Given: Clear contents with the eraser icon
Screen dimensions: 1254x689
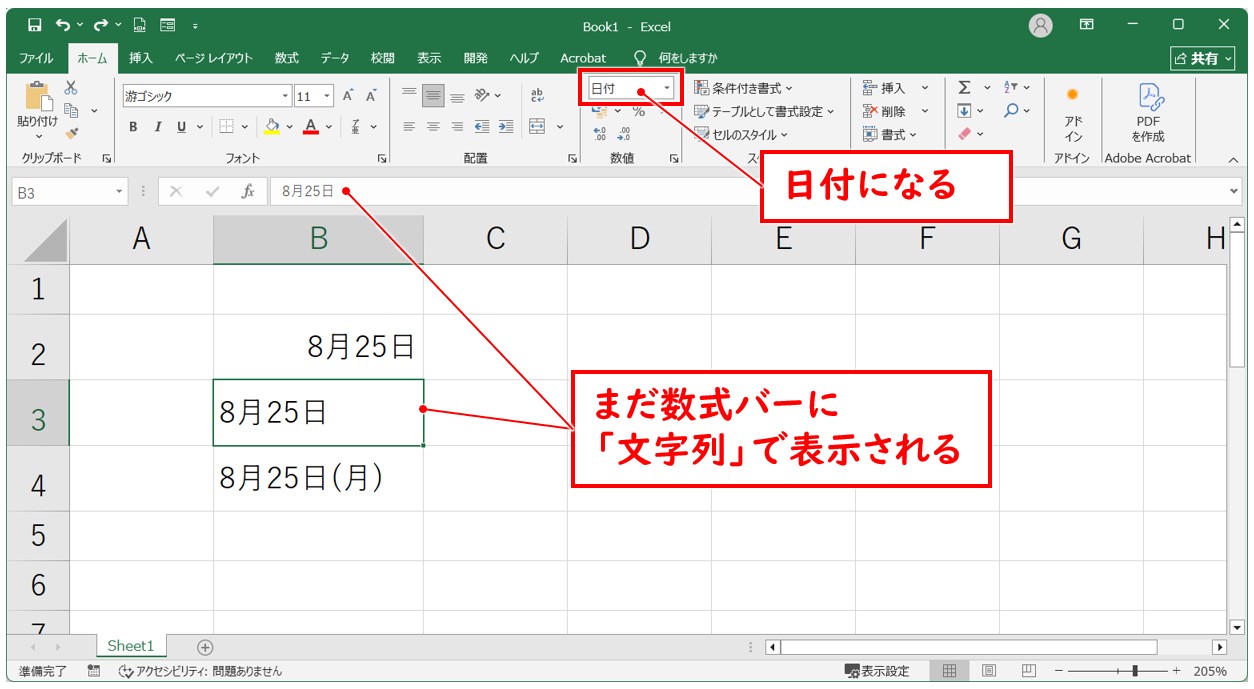Looking at the screenshot, I should point(964,133).
